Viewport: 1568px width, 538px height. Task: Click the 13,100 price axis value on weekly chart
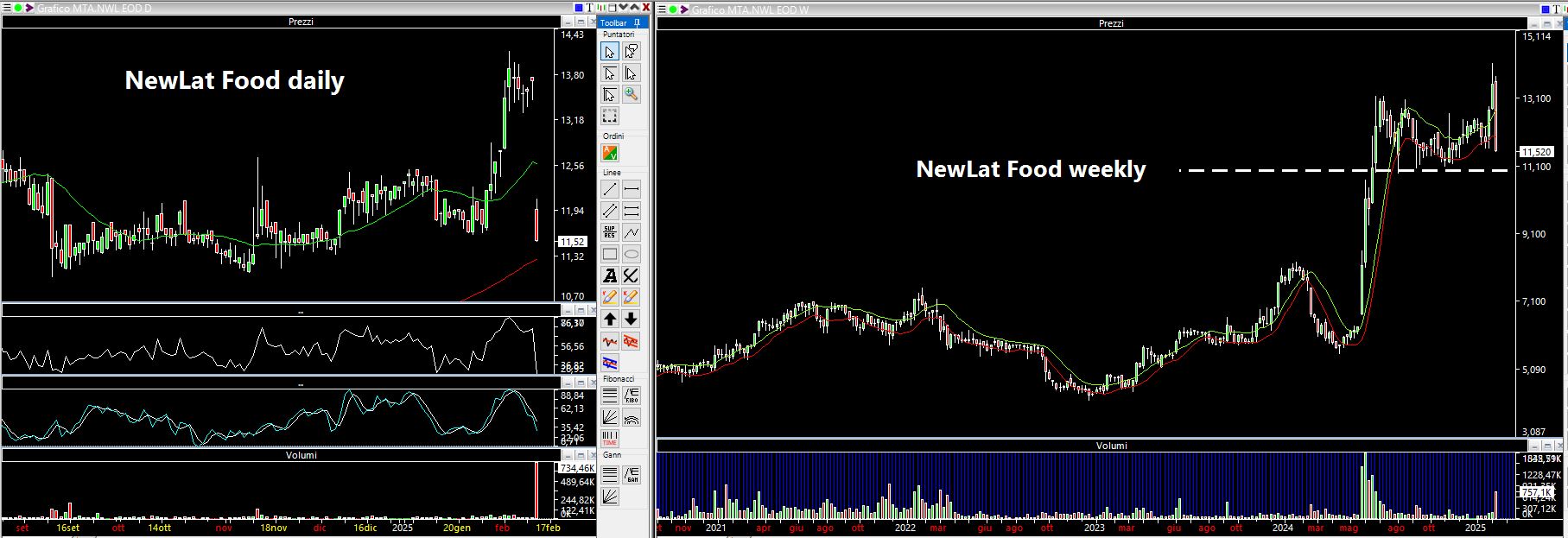[x=1536, y=99]
